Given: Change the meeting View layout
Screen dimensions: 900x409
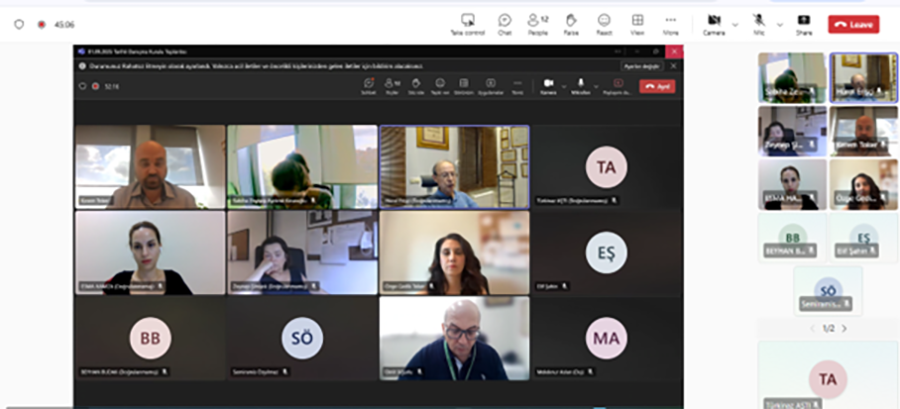Looking at the screenshot, I should [637, 23].
